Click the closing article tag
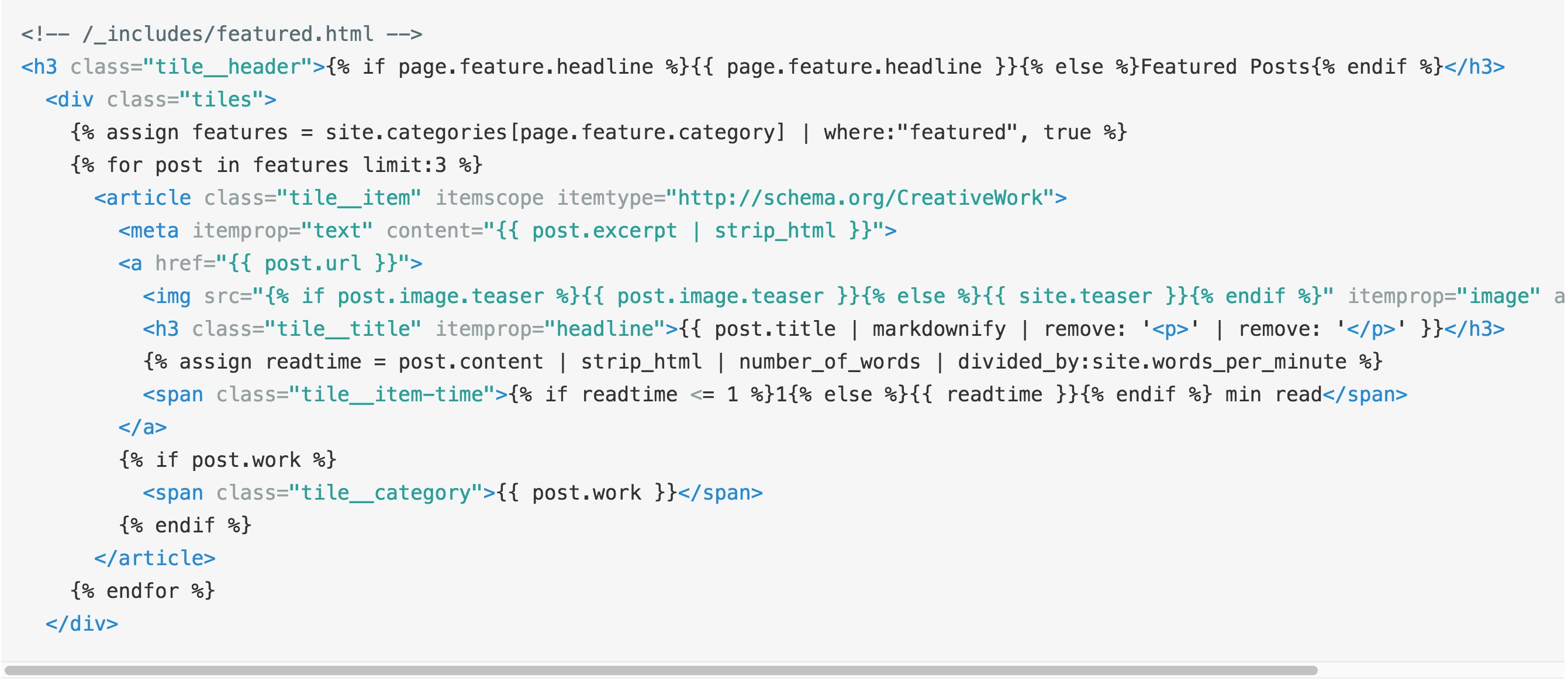 [x=154, y=559]
